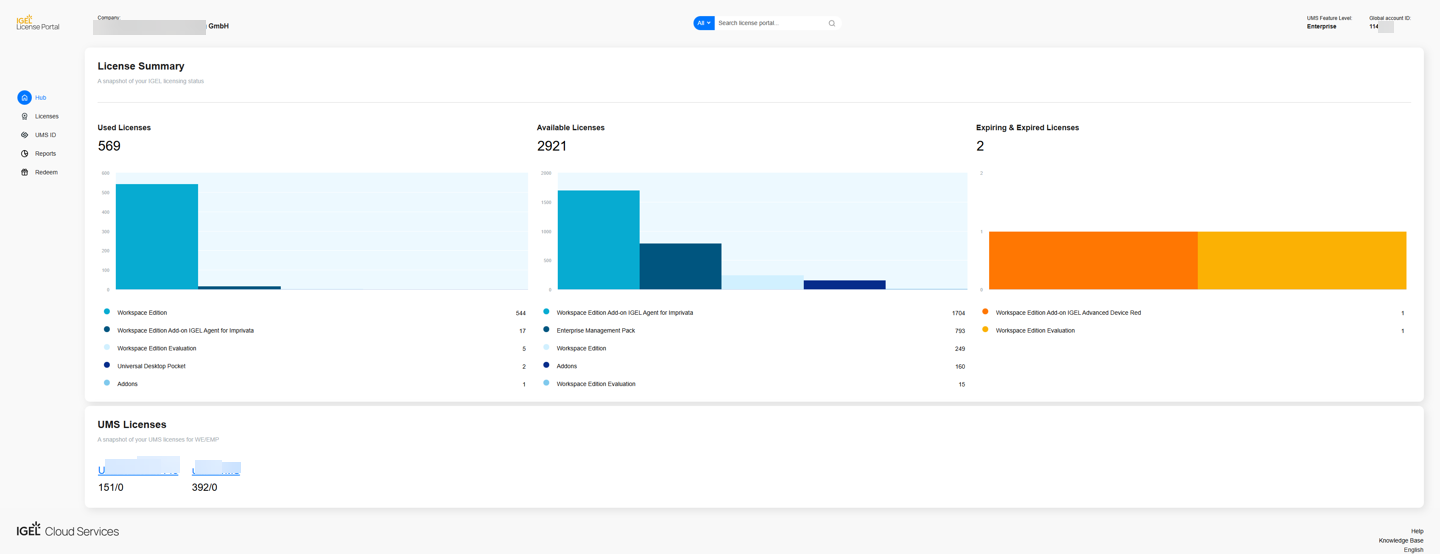Click the Enterprise Management Pack legend dot
Screen dimensions: 1440x554
pos(546,329)
